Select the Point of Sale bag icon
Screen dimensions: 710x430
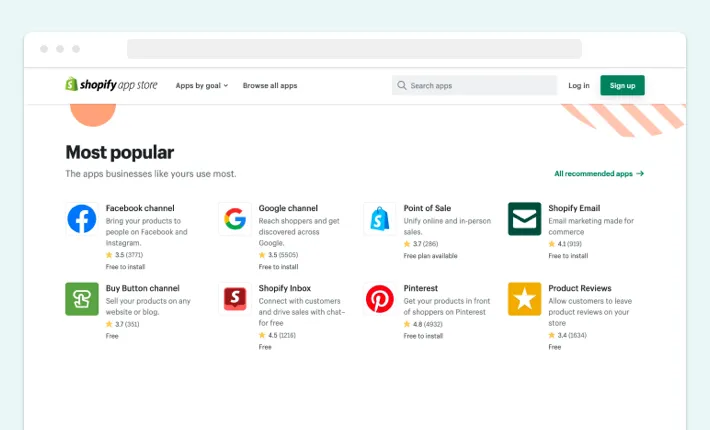(x=380, y=219)
